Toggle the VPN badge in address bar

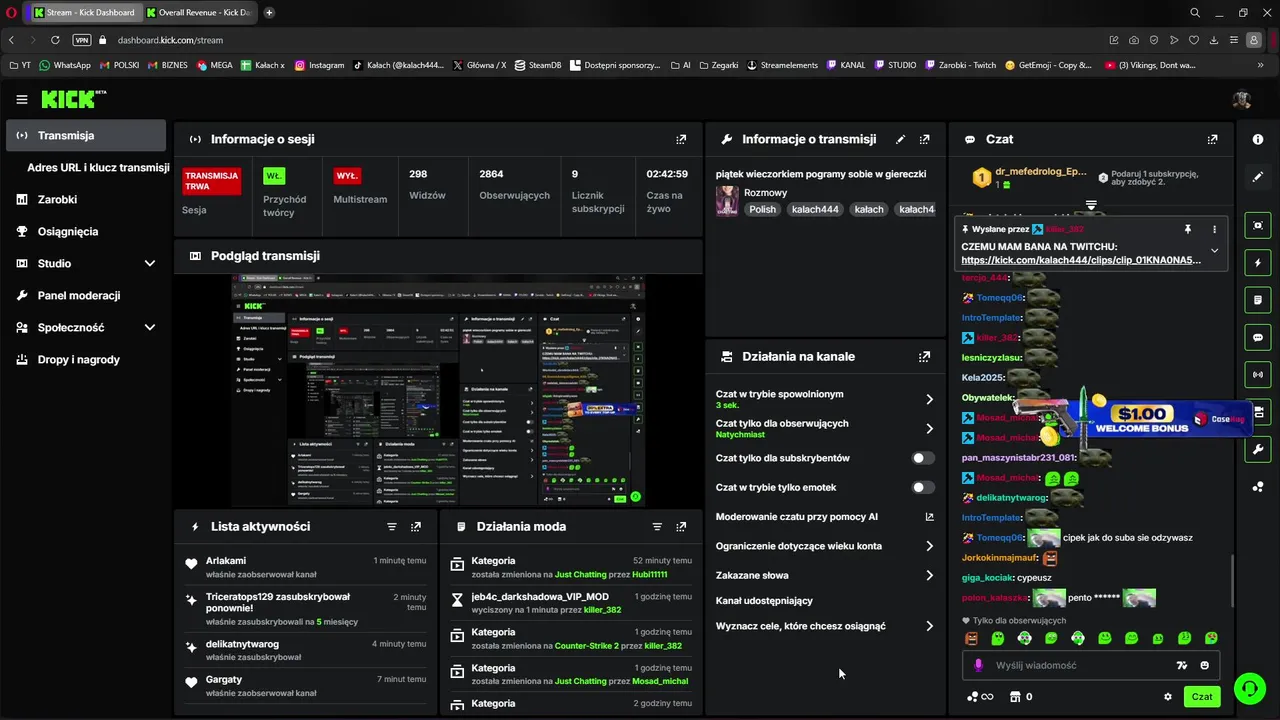[x=82, y=40]
